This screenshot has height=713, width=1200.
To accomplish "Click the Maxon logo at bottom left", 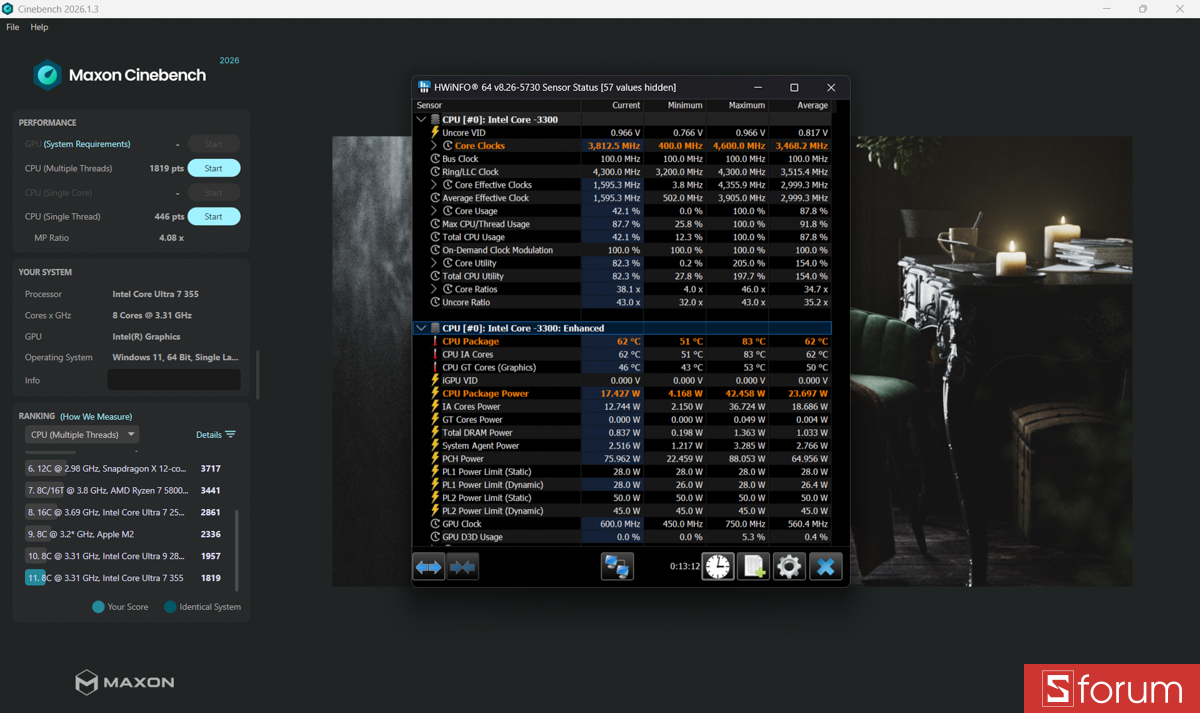I will point(124,683).
